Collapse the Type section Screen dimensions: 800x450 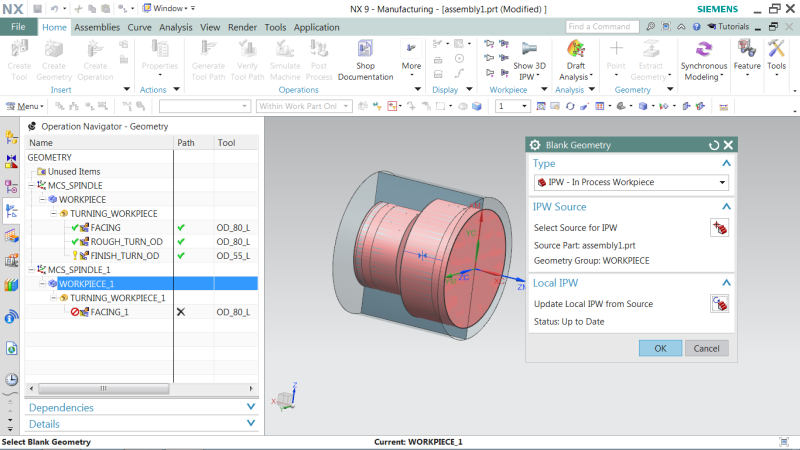tap(726, 163)
